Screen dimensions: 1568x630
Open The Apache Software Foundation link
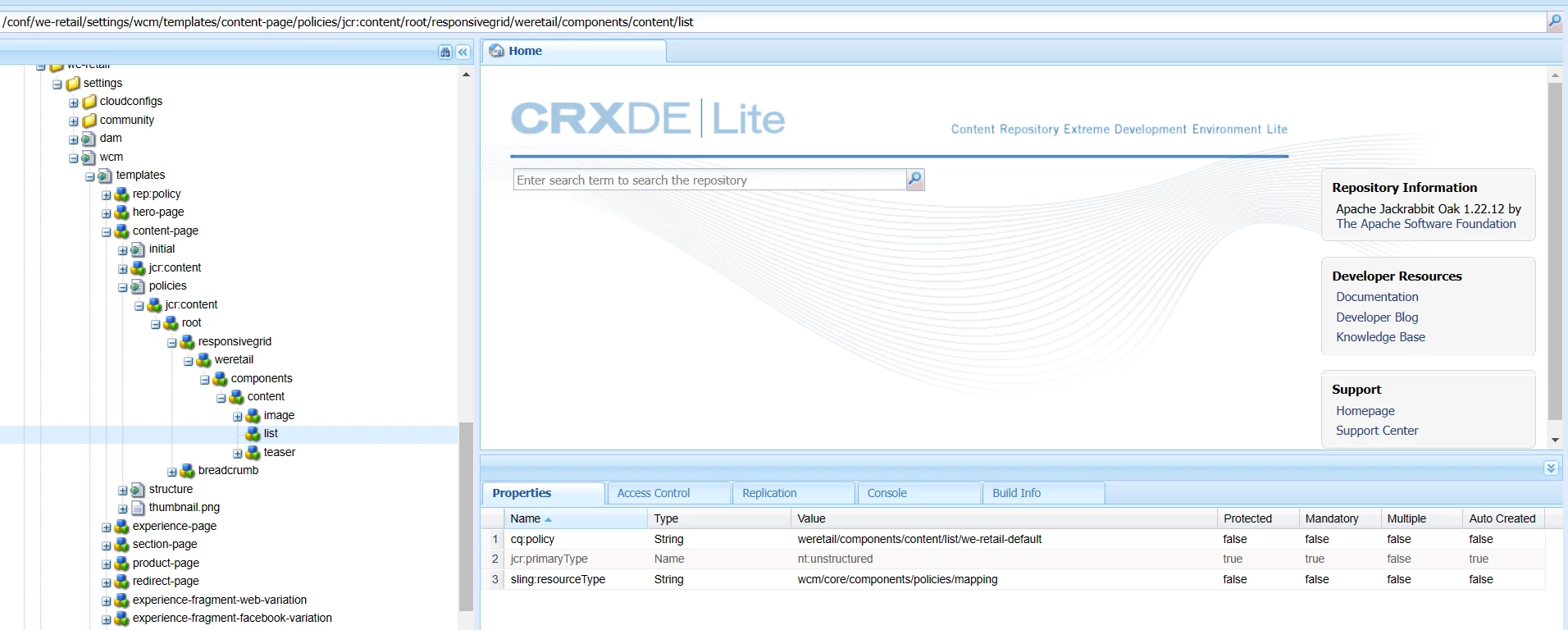pyautogui.click(x=1426, y=224)
